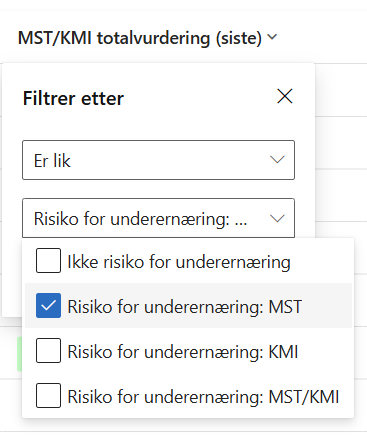Choose the Risiko for underernæring: MST/KMI option text
This screenshot has width=367, height=435.
coord(203,397)
